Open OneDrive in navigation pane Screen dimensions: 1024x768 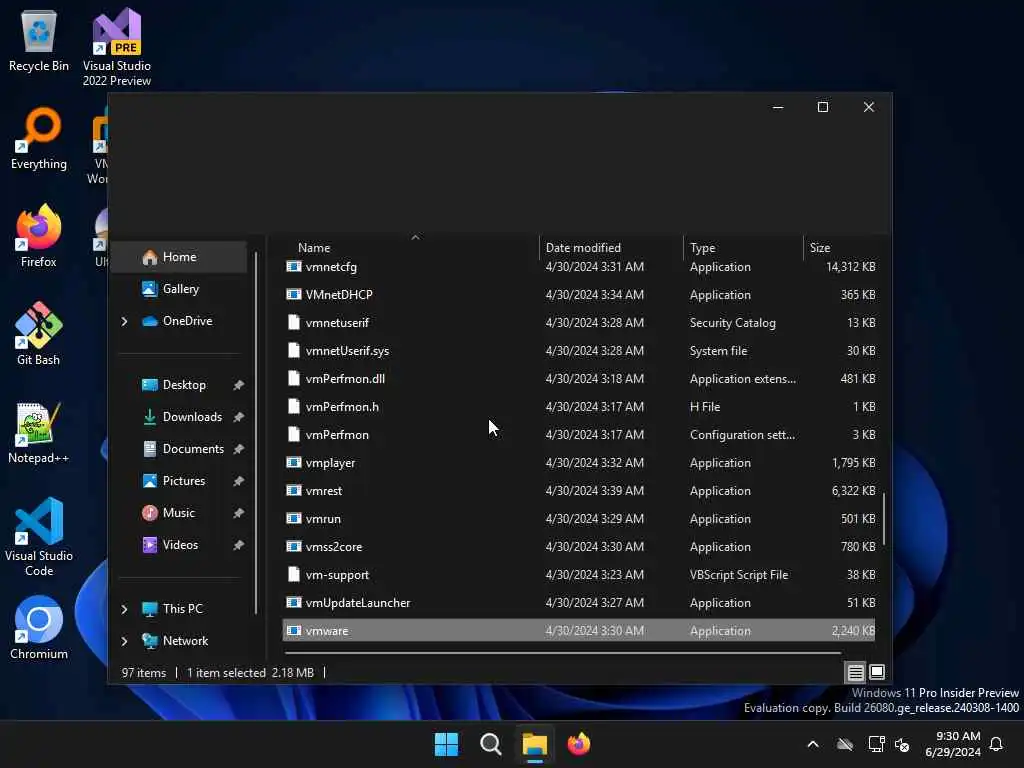point(179,321)
